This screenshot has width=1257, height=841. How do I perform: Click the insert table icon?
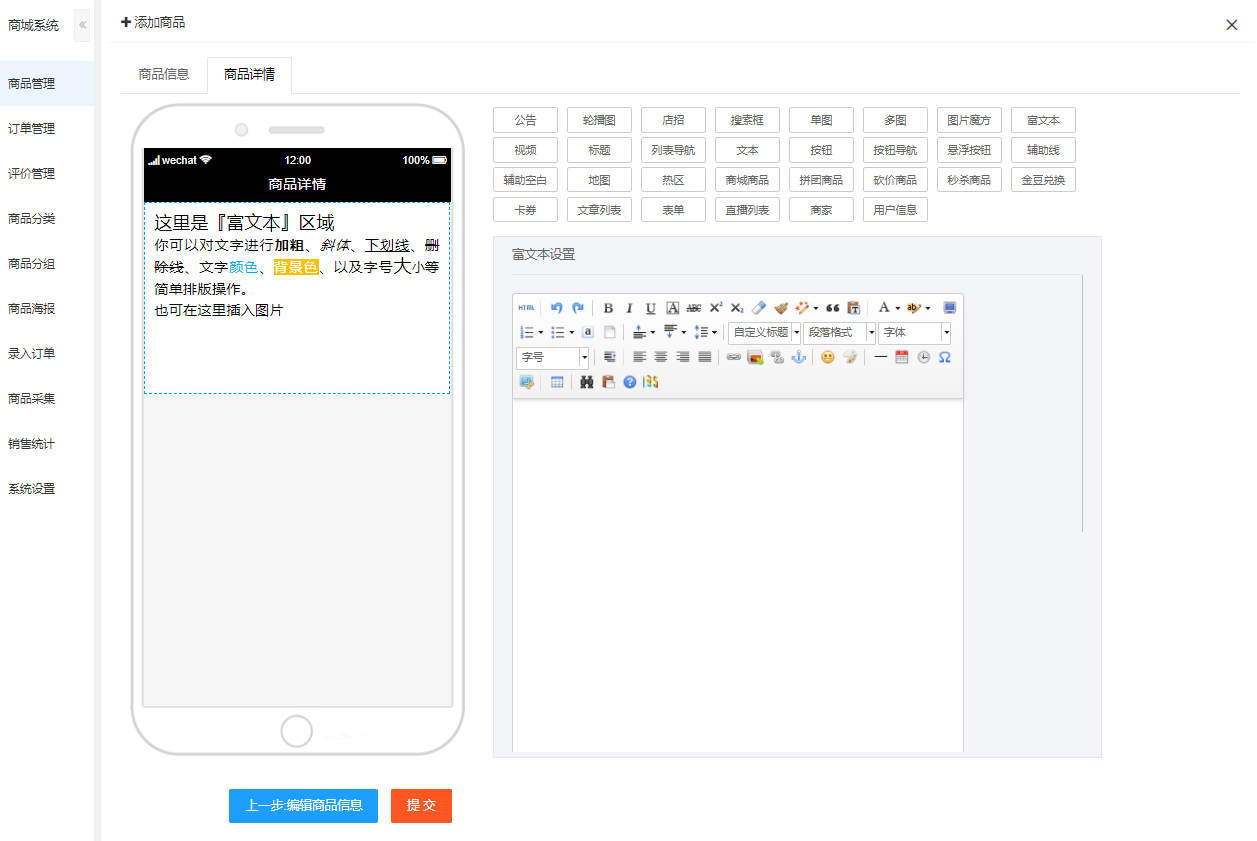click(557, 382)
